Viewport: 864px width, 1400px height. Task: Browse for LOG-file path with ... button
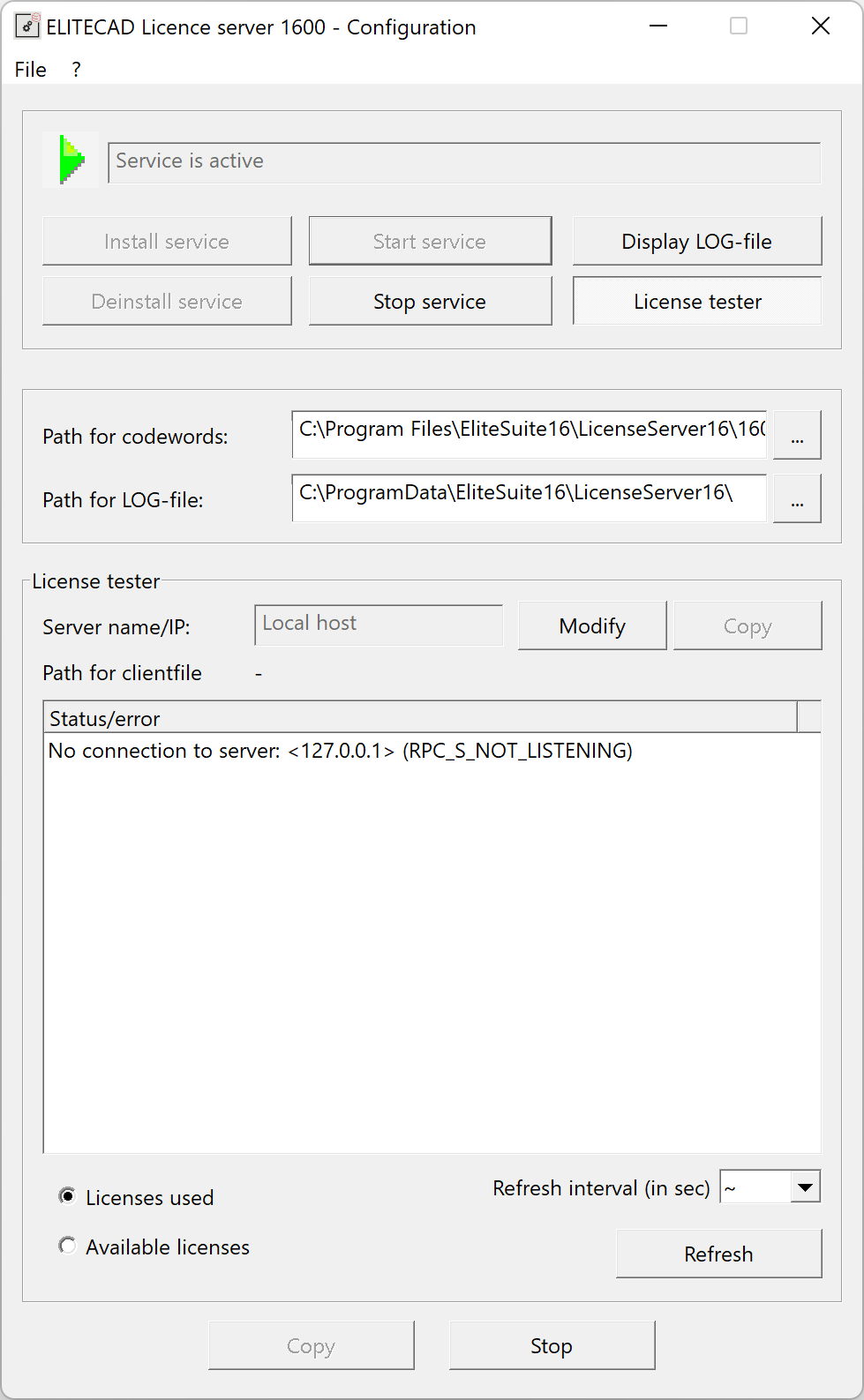797,498
